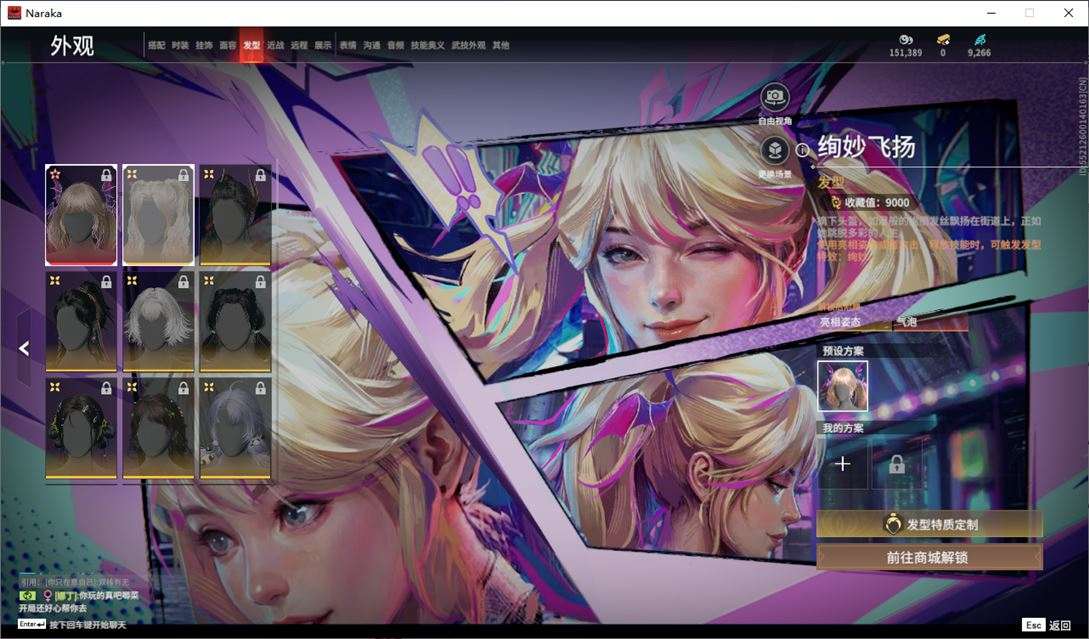Minimize the Naraka window

point(992,13)
